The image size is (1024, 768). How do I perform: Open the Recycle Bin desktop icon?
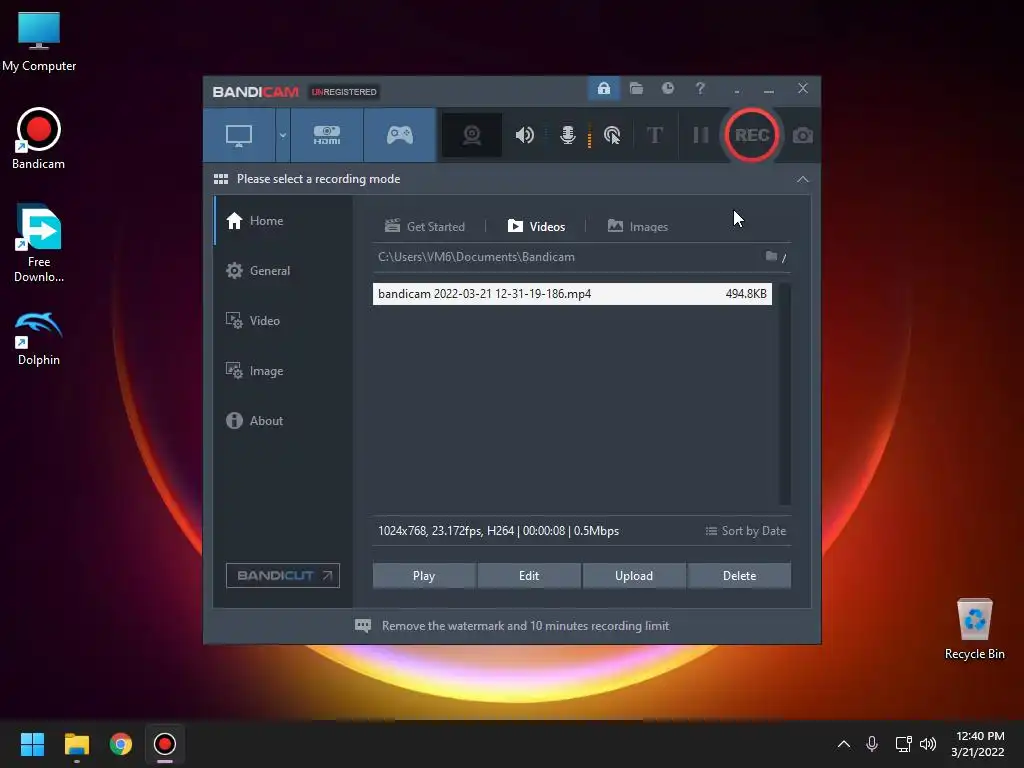(974, 629)
